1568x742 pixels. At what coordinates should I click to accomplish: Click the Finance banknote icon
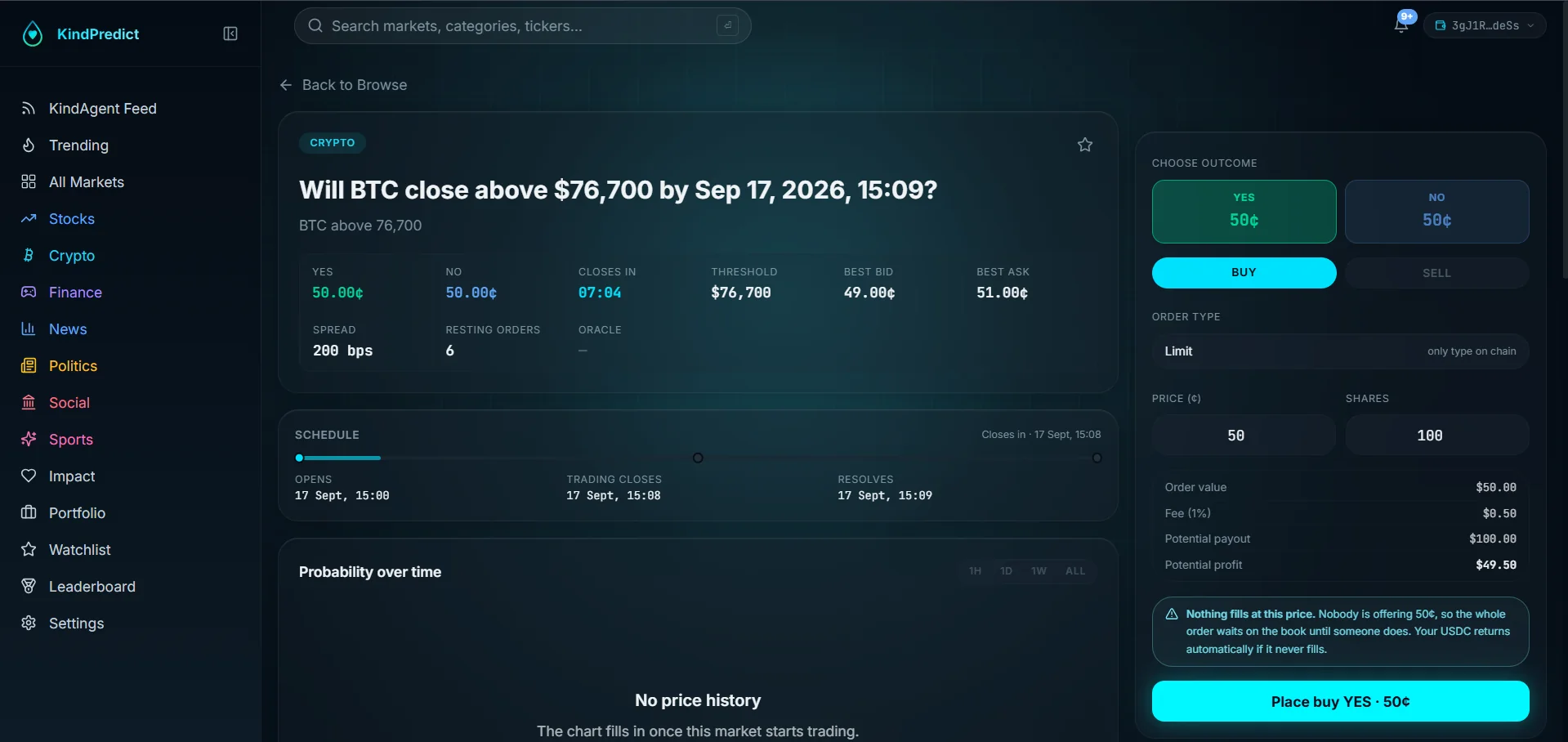point(29,293)
